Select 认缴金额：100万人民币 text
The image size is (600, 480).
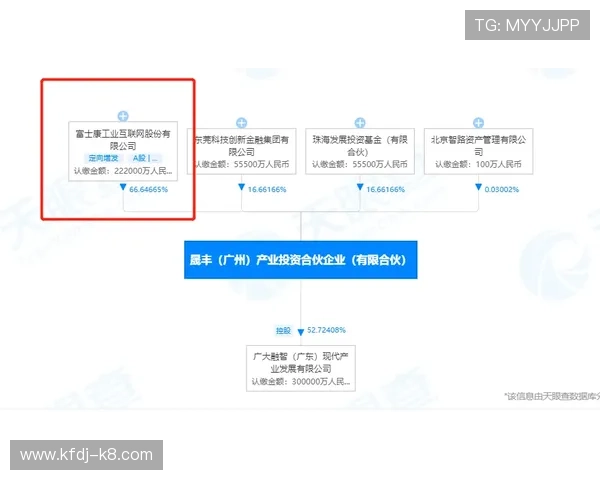pyautogui.click(x=478, y=164)
